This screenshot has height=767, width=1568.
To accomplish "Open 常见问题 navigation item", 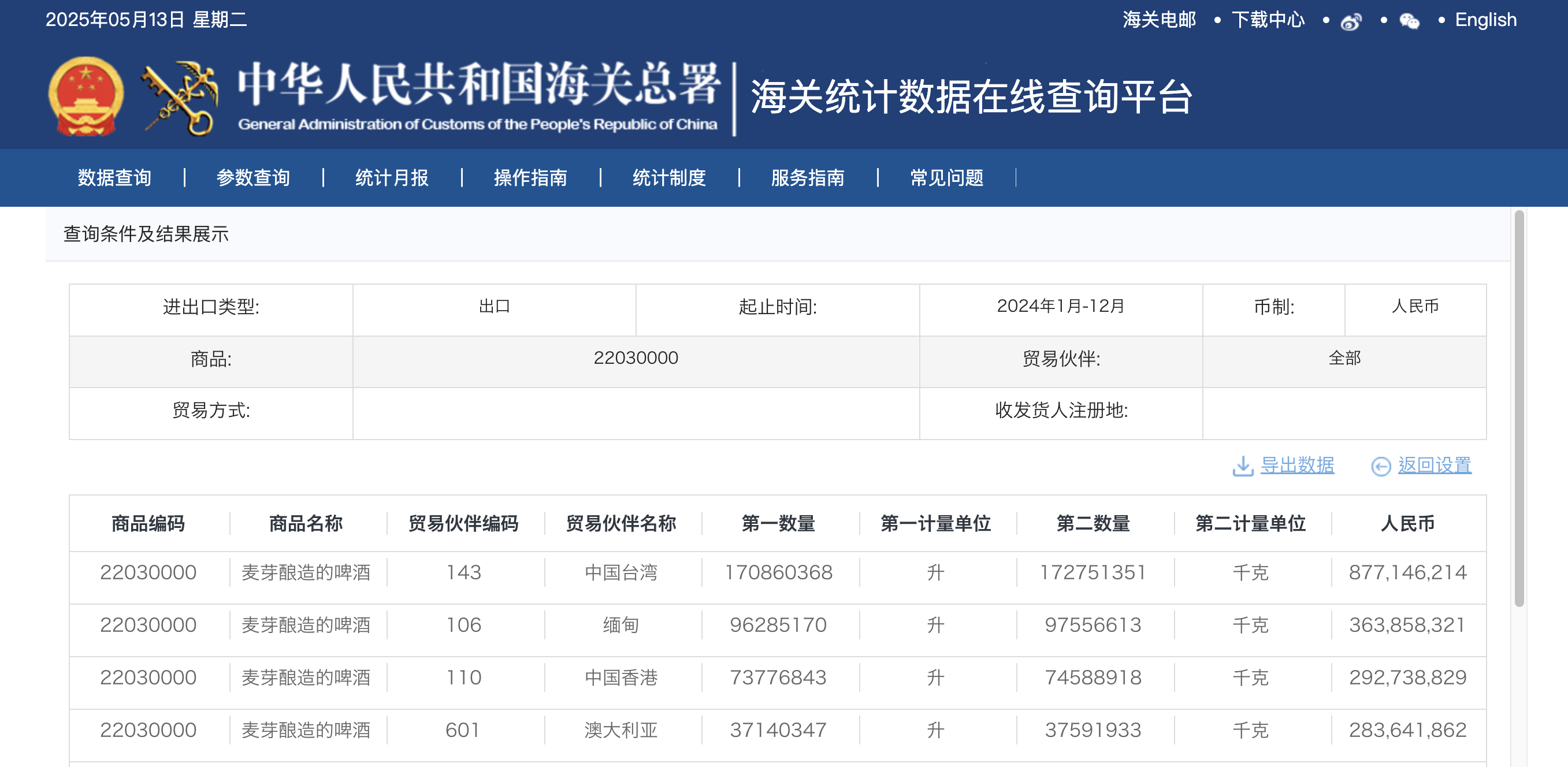I will coord(946,178).
